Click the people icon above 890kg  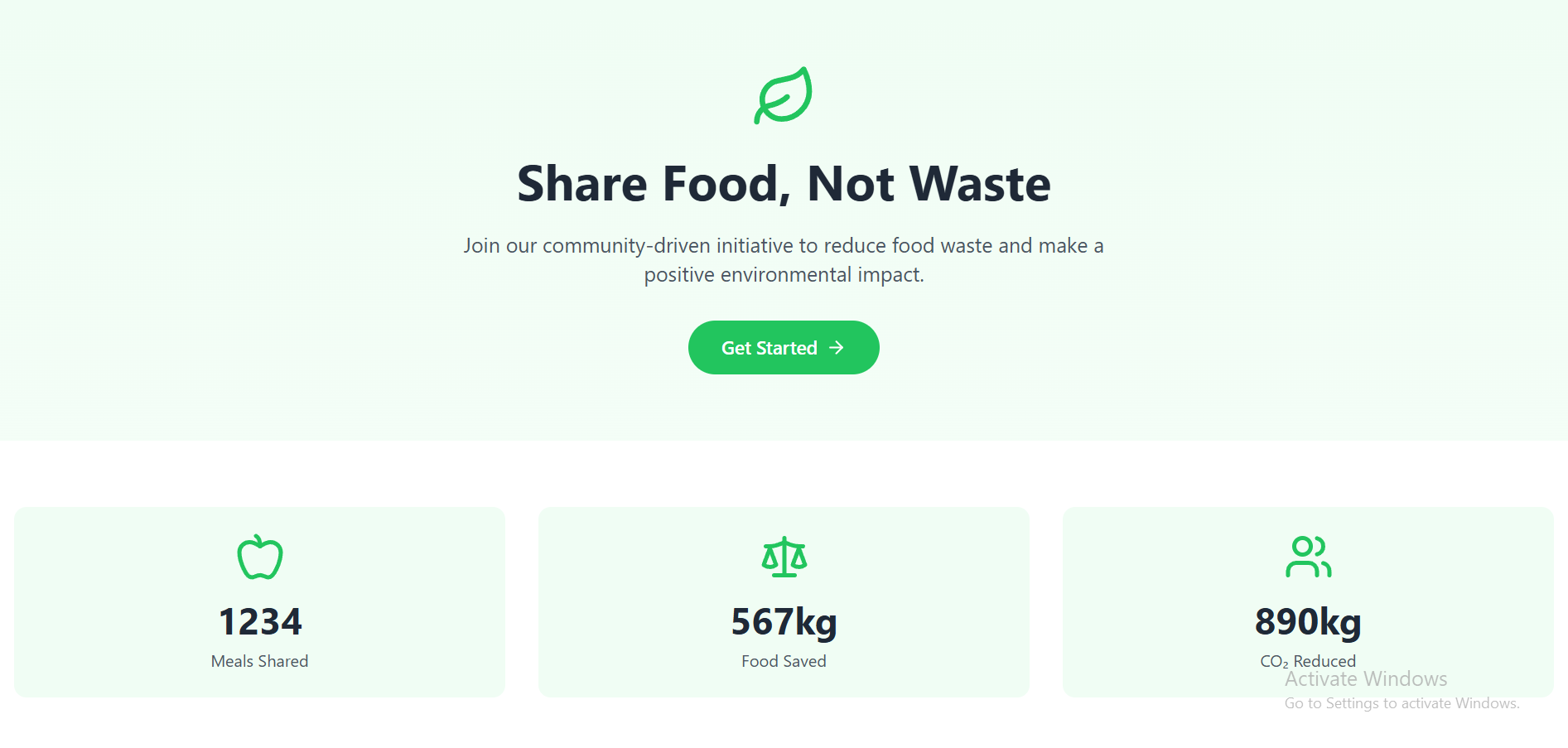(x=1309, y=557)
